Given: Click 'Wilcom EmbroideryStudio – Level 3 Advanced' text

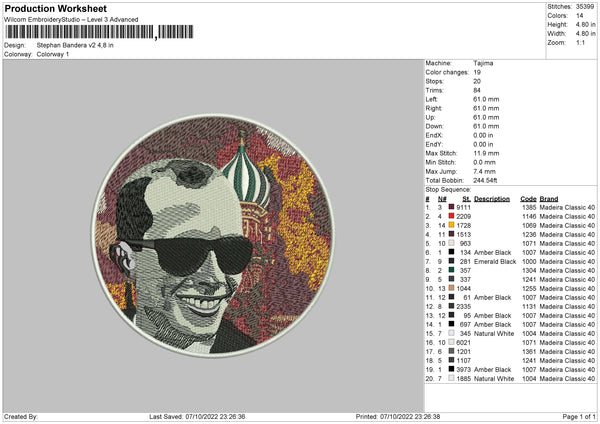Looking at the screenshot, I should [71, 20].
